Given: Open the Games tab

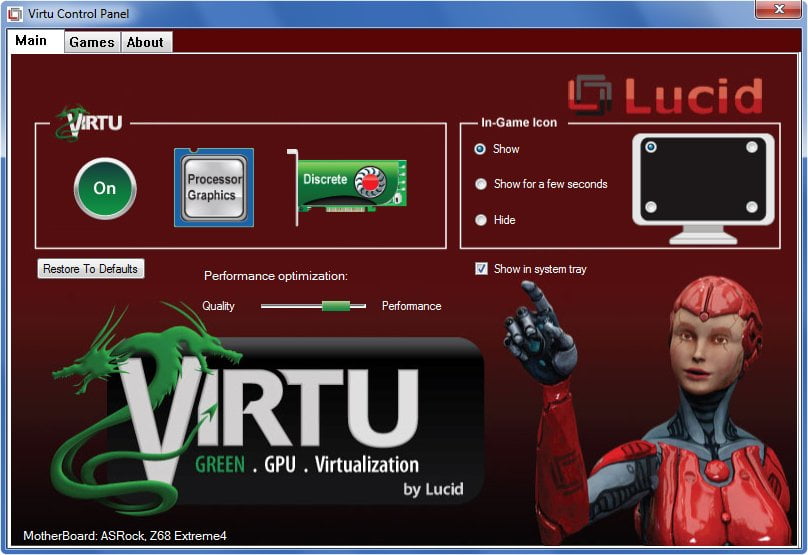Looking at the screenshot, I should [x=92, y=42].
